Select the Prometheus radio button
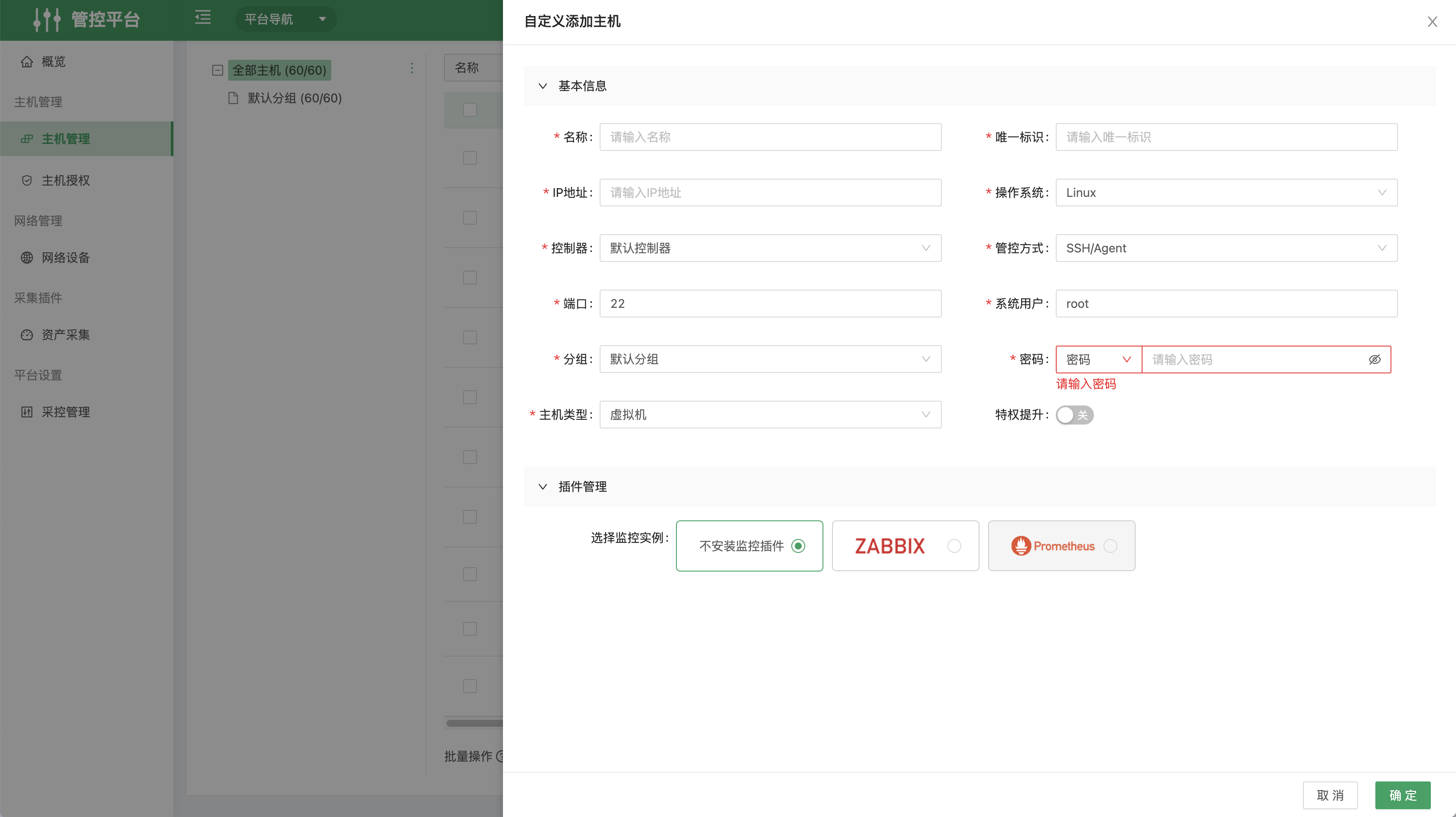The width and height of the screenshot is (1456, 817). [1110, 546]
